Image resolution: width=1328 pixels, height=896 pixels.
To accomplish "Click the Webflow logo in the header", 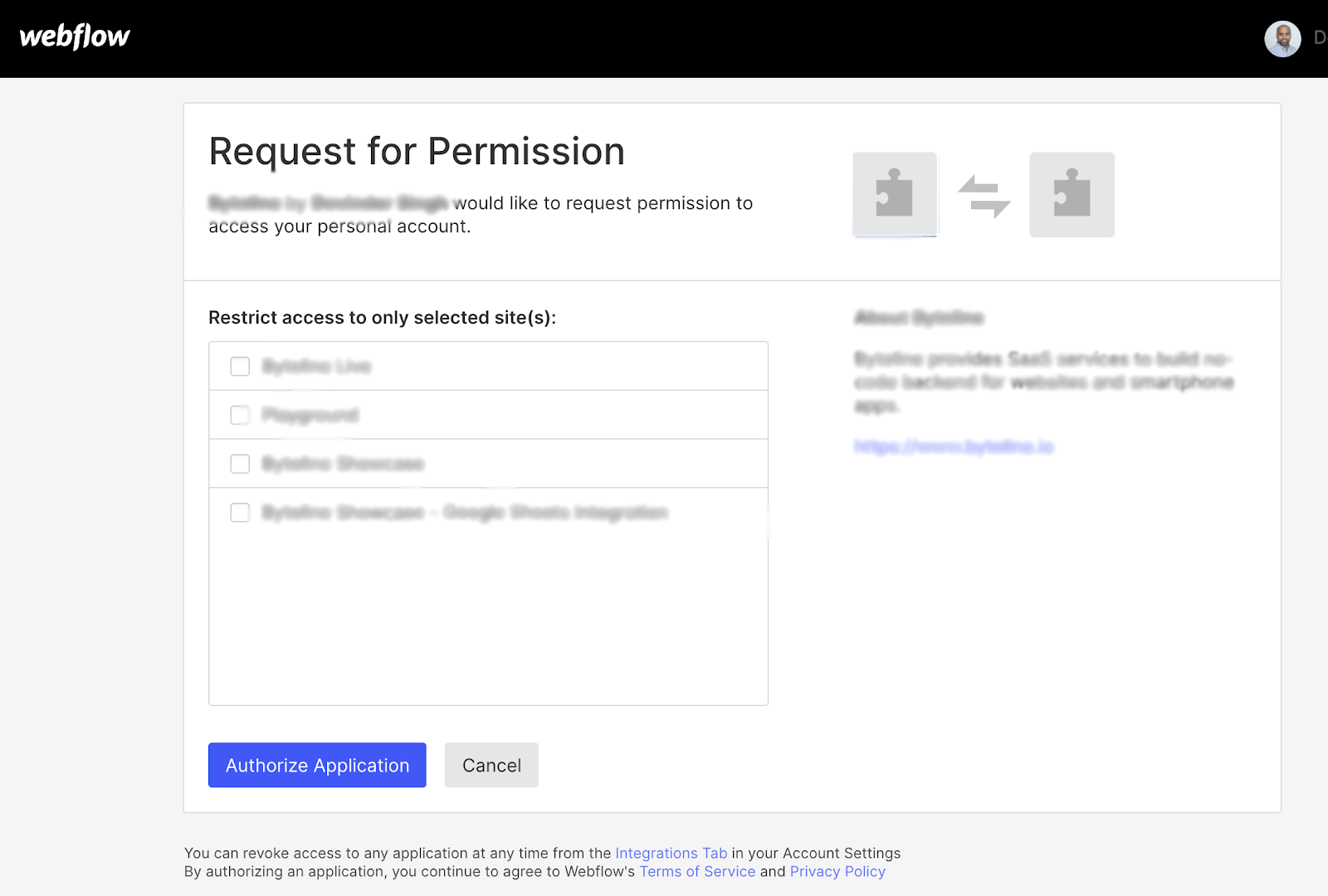I will [x=74, y=37].
